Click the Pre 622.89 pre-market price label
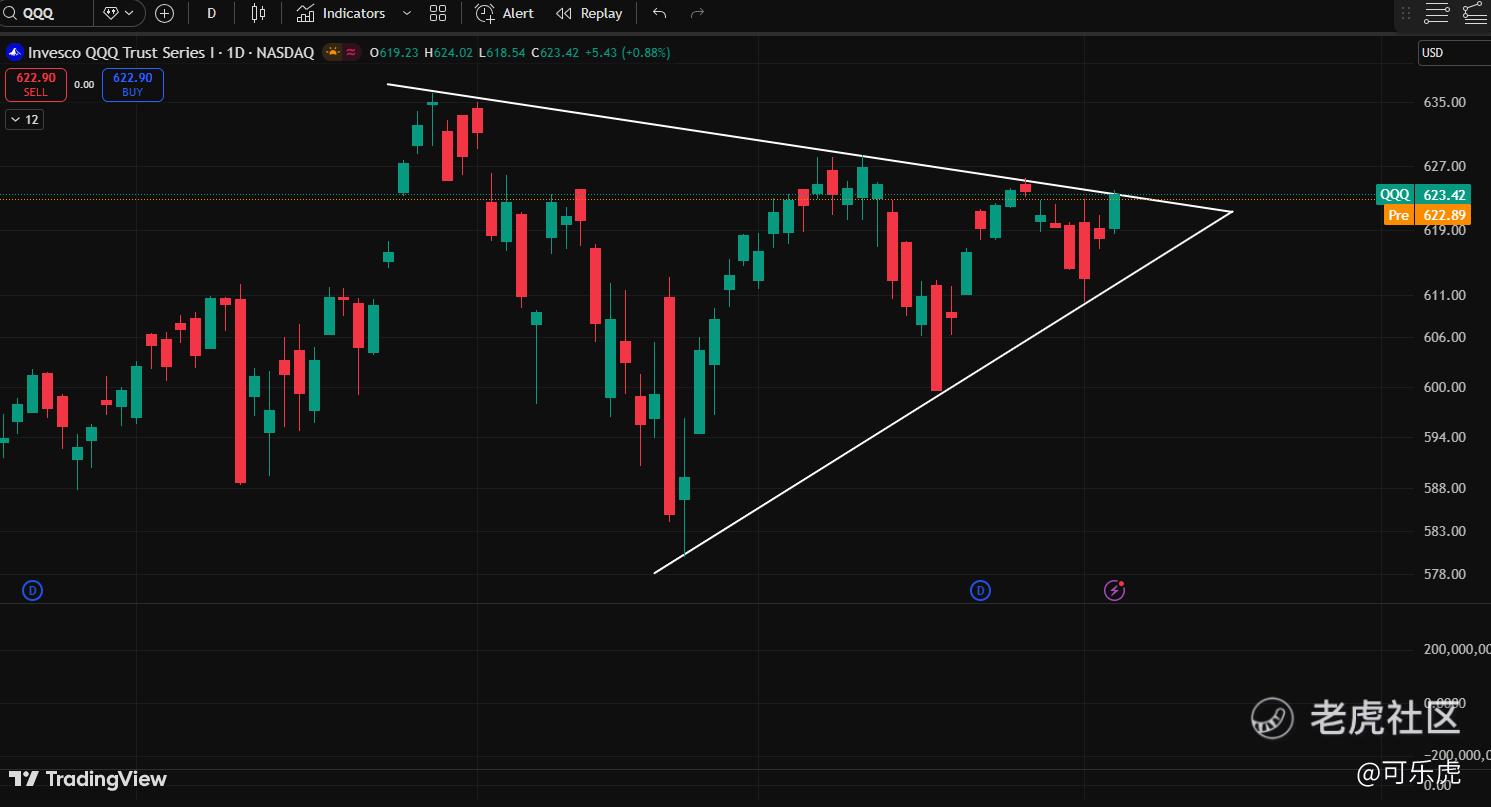This screenshot has width=1491, height=807. tap(1427, 215)
